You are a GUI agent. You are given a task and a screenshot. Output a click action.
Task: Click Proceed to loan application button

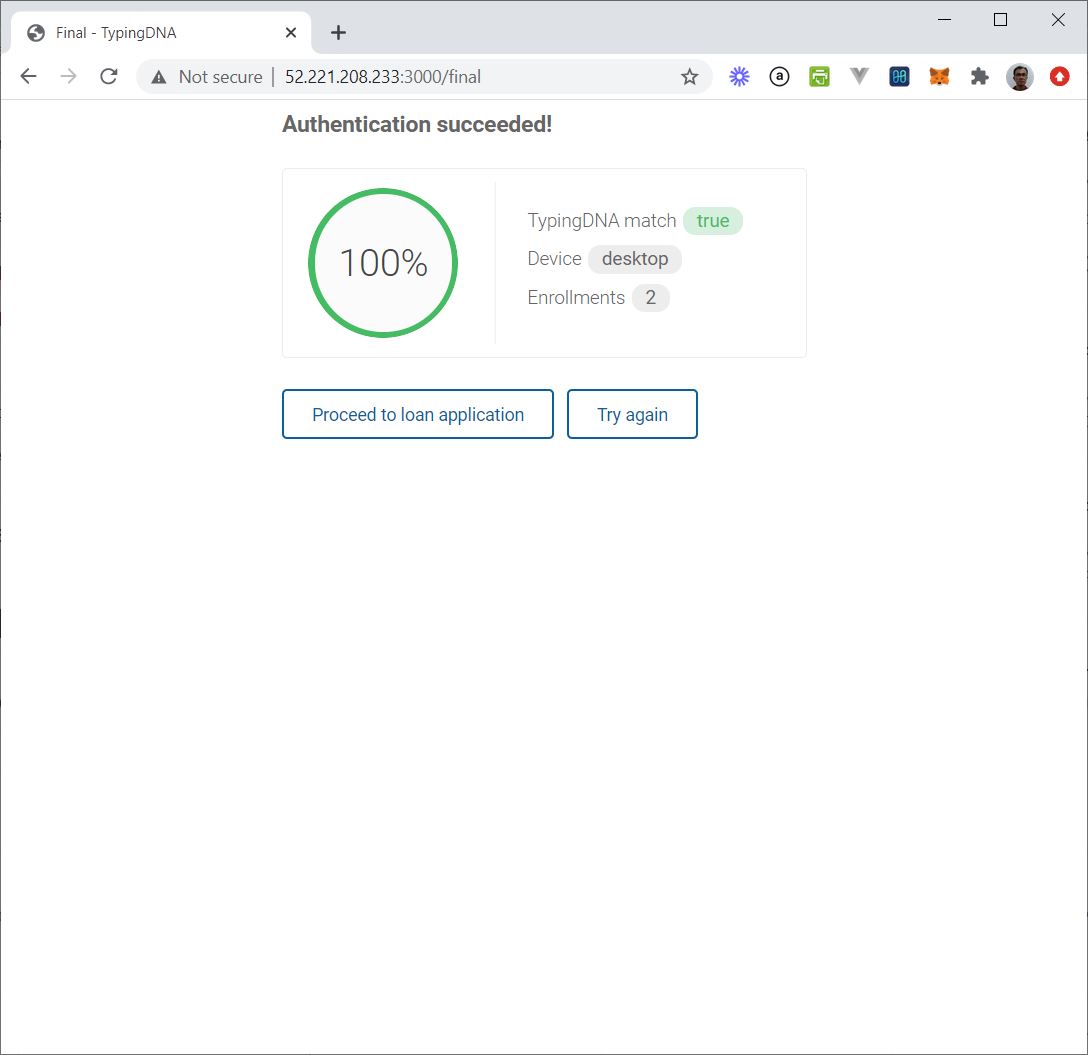click(x=418, y=414)
